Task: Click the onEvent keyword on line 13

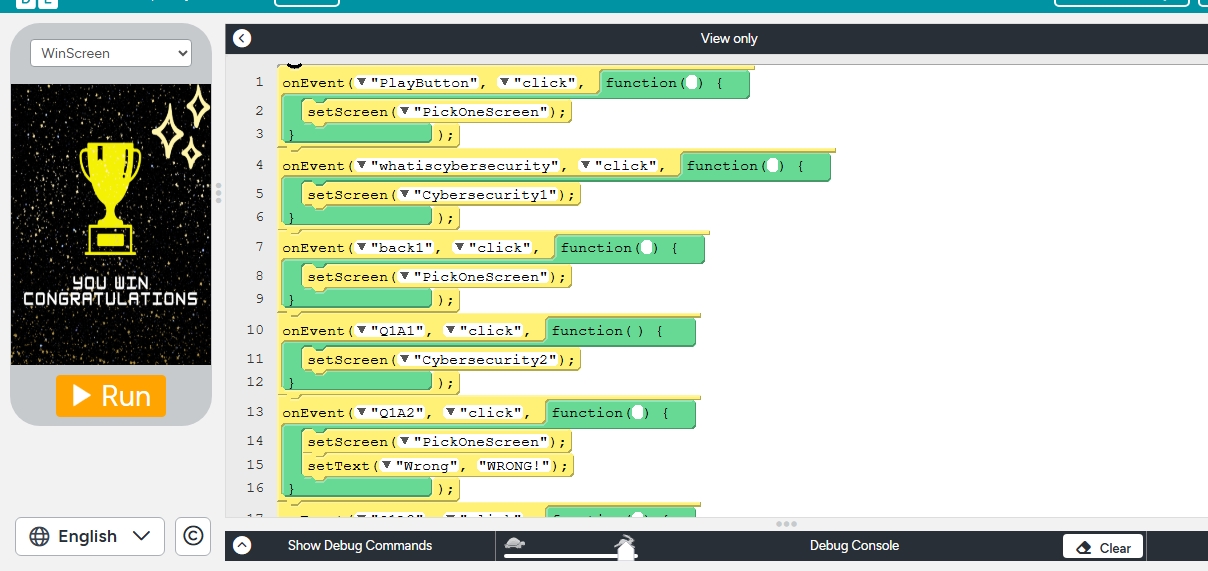Action: click(313, 413)
